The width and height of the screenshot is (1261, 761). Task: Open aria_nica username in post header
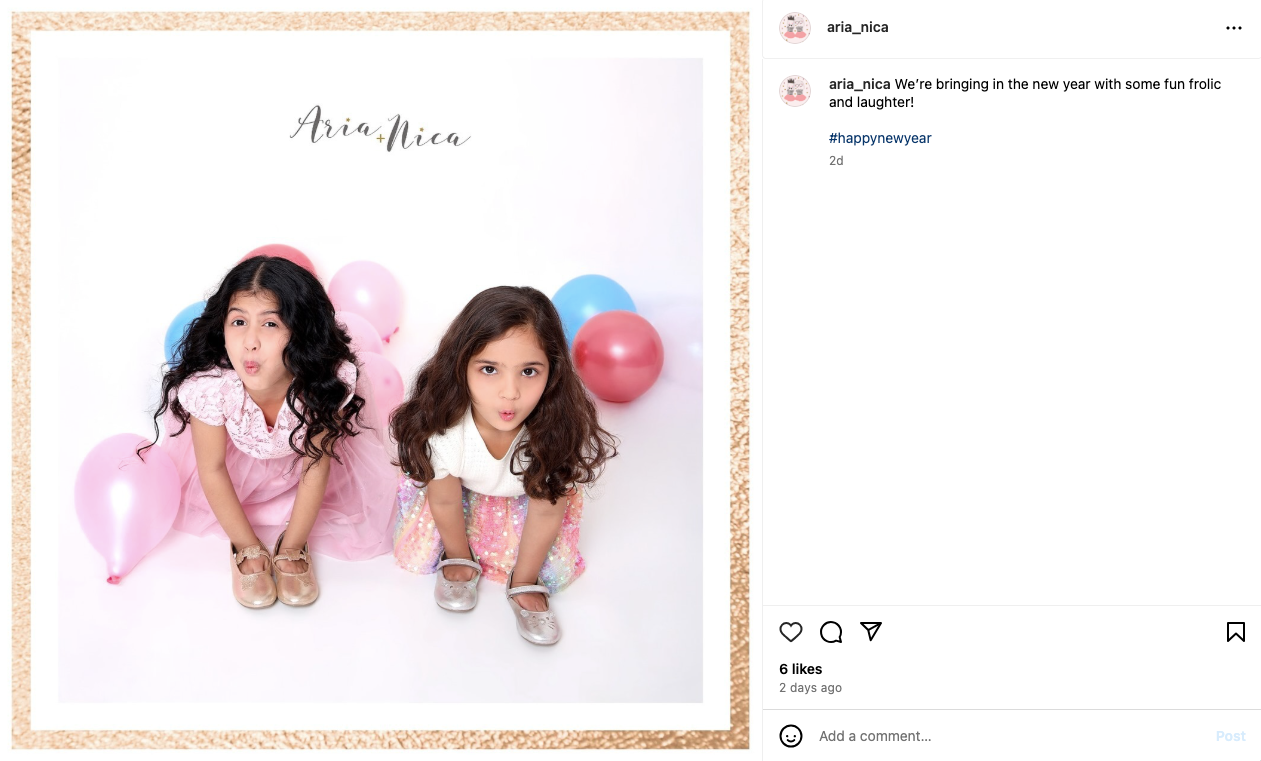coord(858,28)
